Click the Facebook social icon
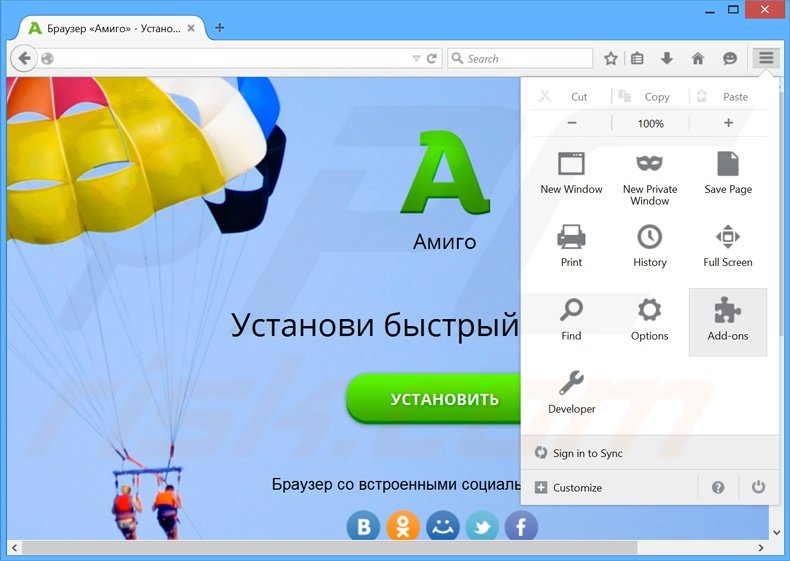The width and height of the screenshot is (790, 561). [x=521, y=526]
